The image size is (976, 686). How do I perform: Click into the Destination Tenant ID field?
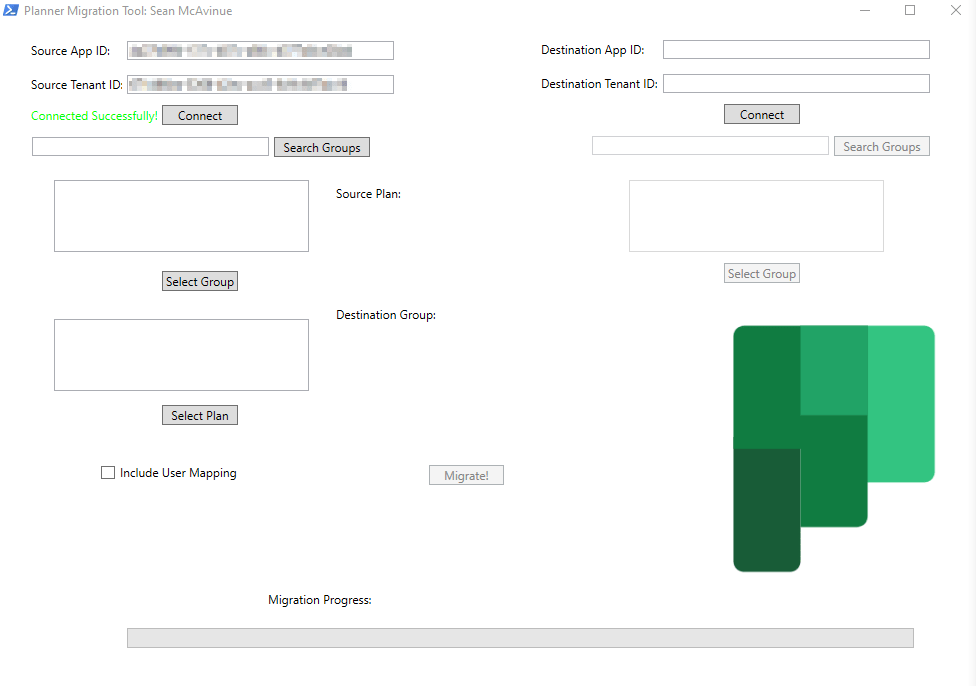(796, 84)
